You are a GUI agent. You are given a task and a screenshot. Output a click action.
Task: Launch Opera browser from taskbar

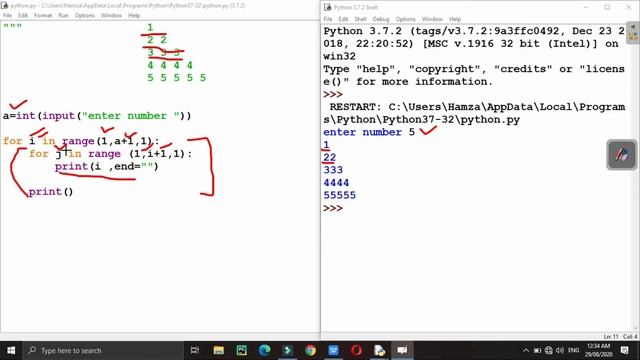tap(356, 350)
